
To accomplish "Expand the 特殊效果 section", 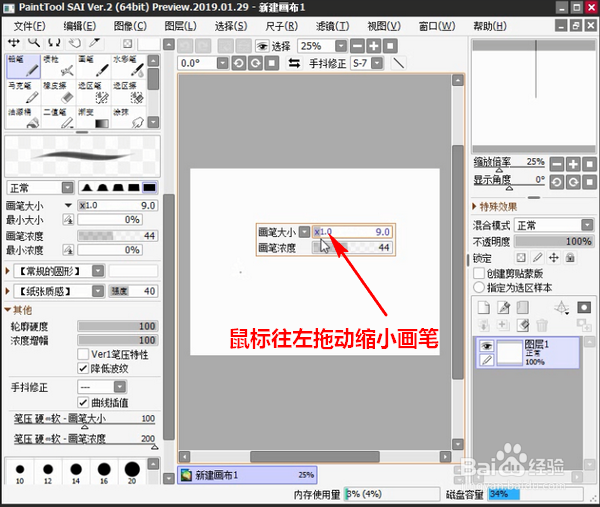I will click(474, 207).
